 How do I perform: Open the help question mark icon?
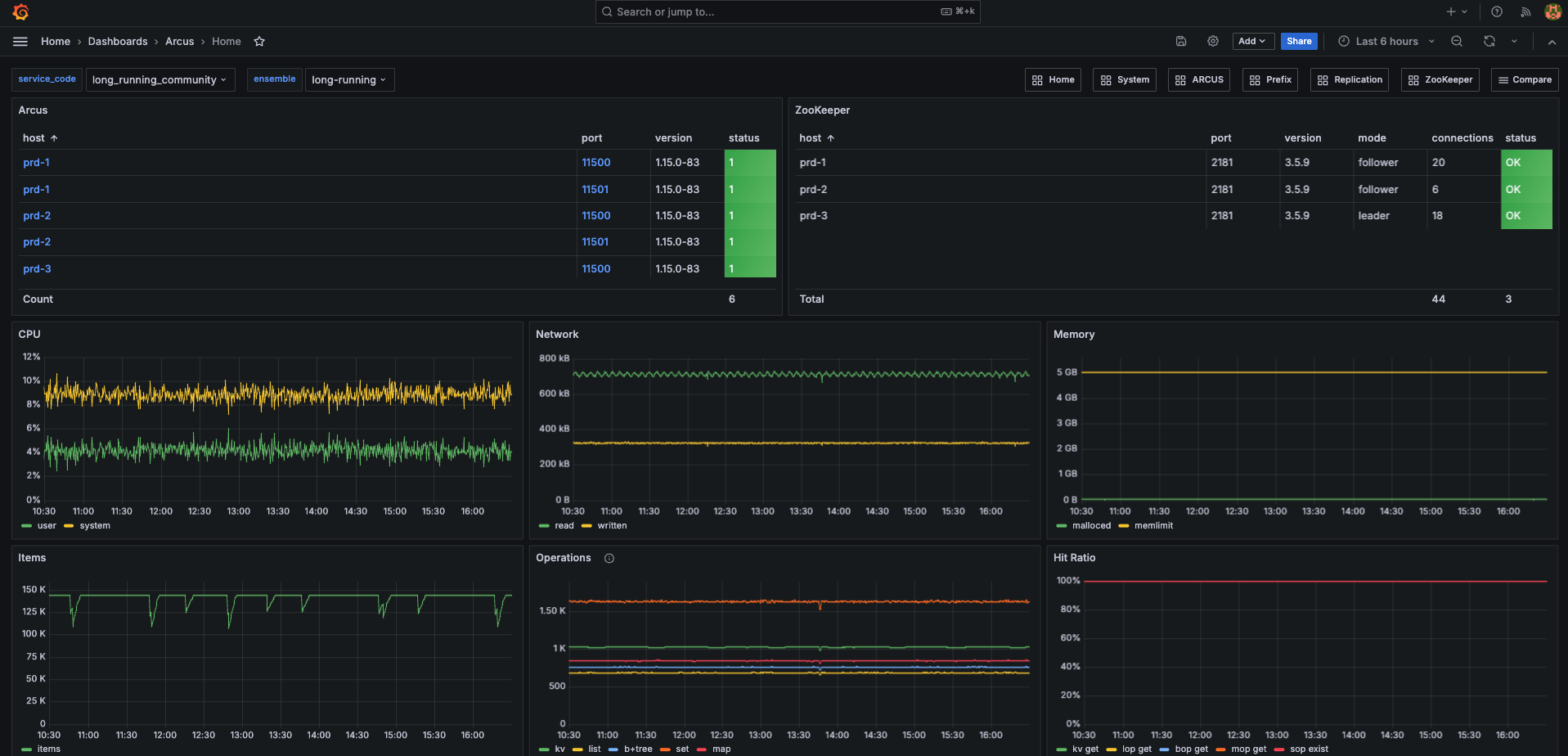(1497, 12)
